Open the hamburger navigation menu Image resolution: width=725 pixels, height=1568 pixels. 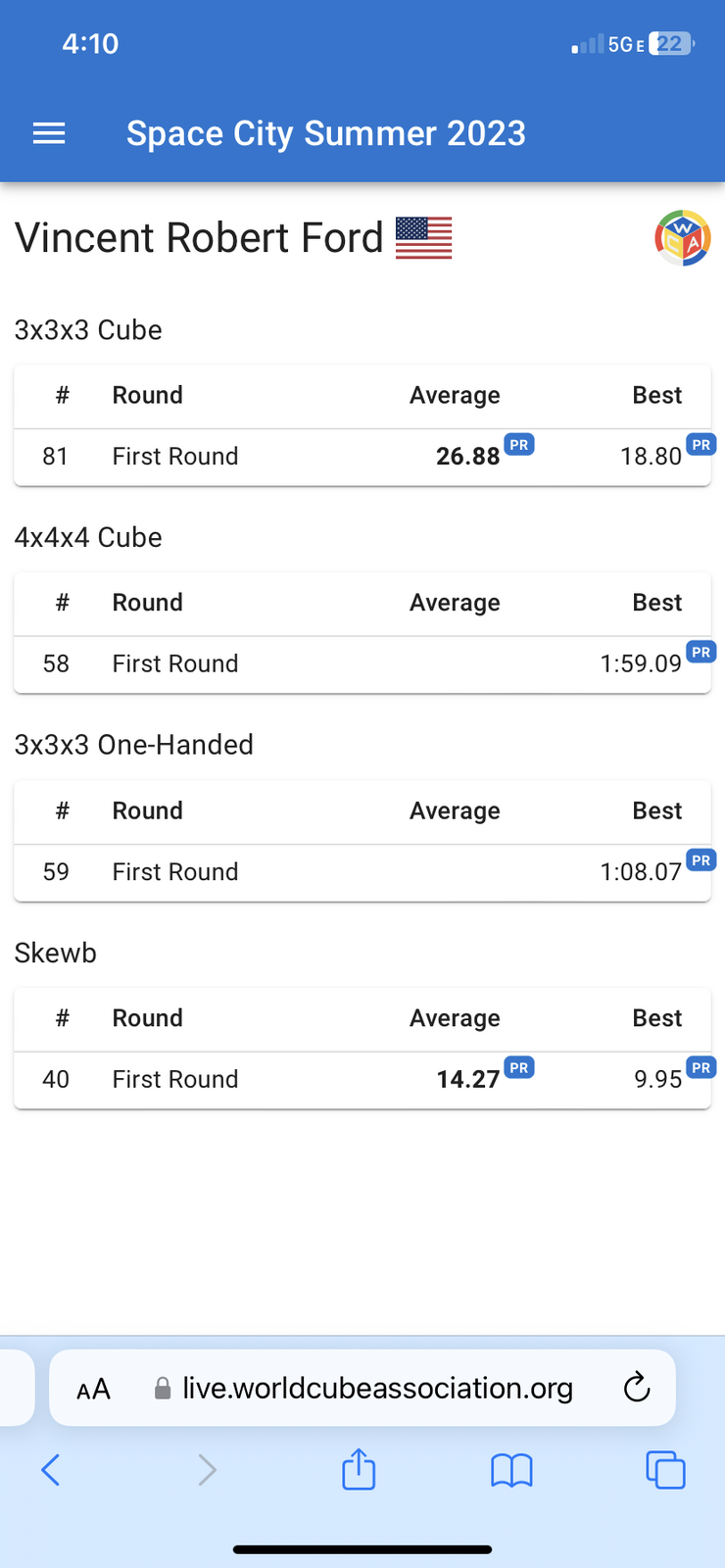[49, 133]
